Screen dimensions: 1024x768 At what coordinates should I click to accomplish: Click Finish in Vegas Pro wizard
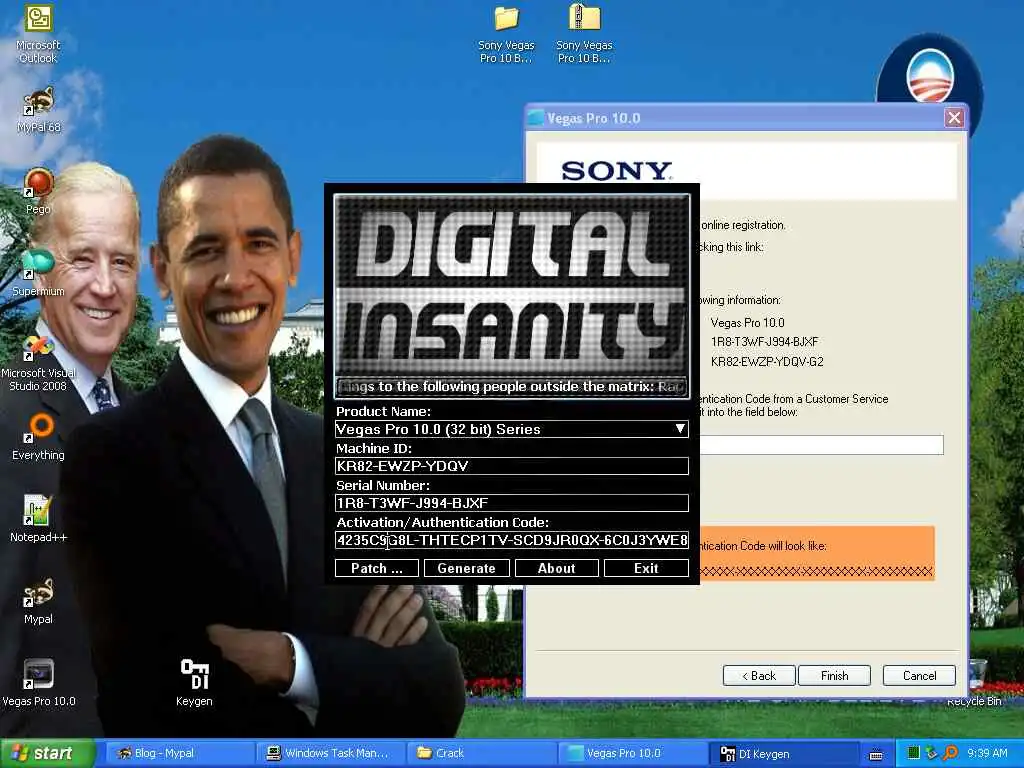[835, 676]
